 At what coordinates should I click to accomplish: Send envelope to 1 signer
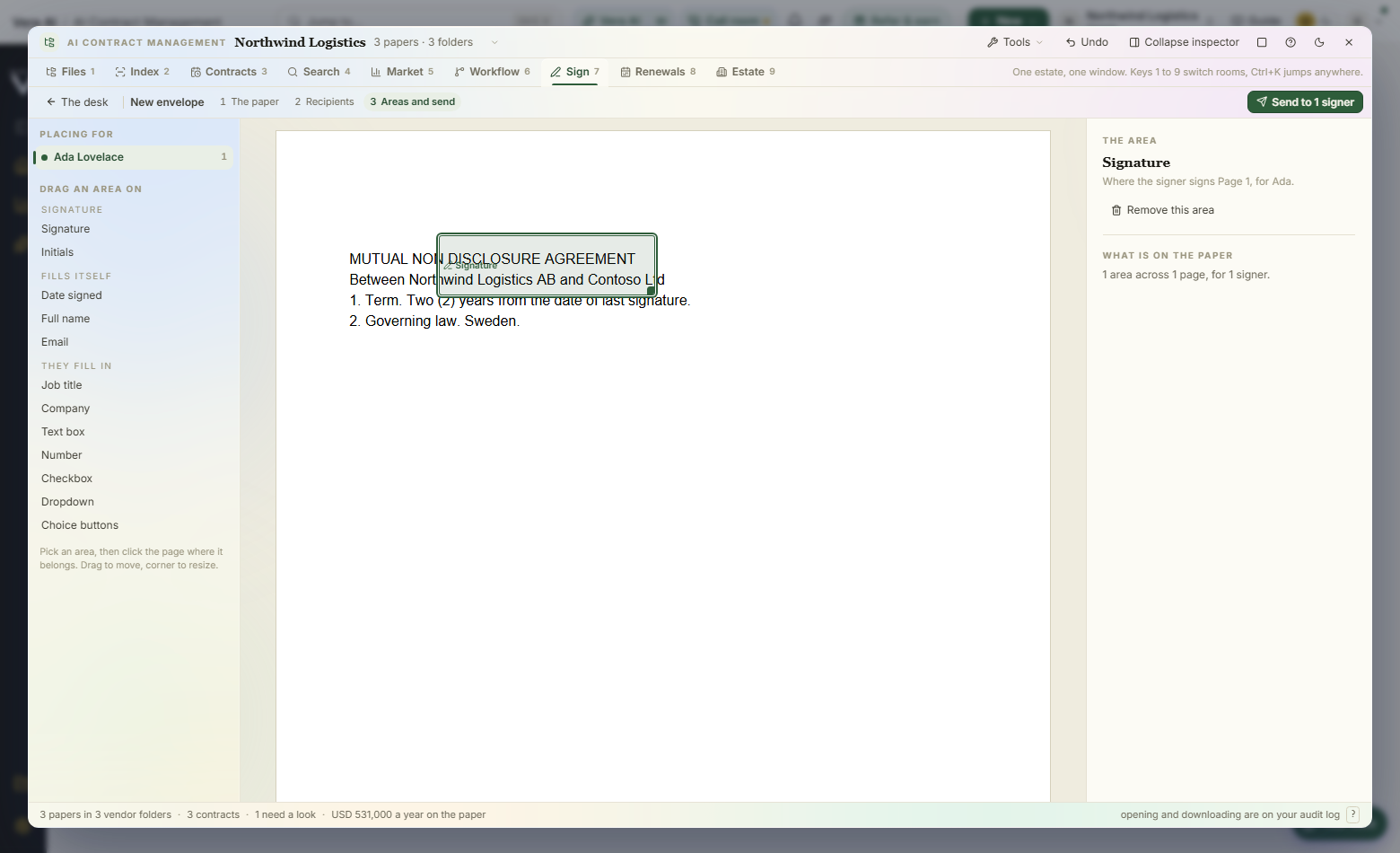click(1305, 102)
